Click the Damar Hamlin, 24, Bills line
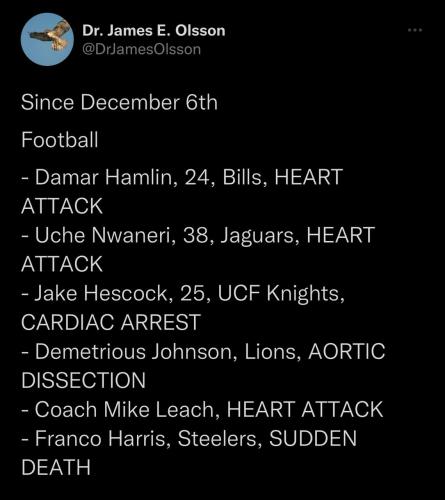 [182, 177]
